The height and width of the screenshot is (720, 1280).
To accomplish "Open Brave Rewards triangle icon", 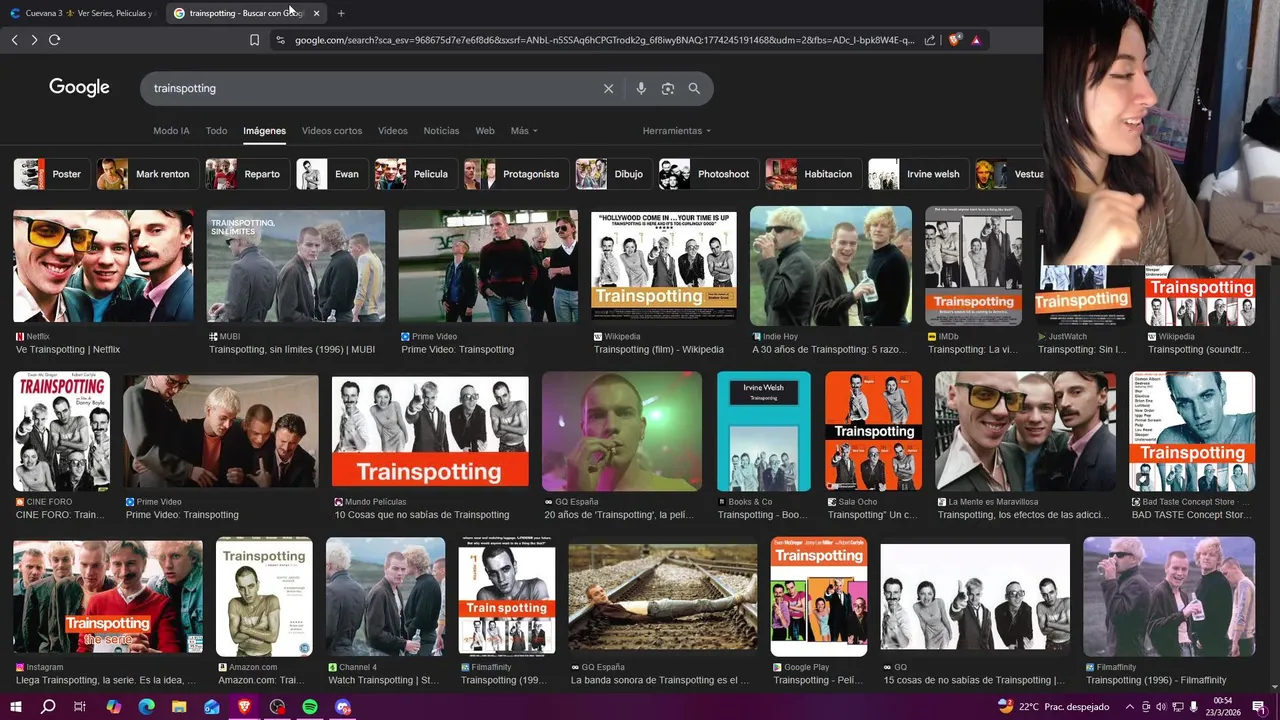I will point(975,40).
